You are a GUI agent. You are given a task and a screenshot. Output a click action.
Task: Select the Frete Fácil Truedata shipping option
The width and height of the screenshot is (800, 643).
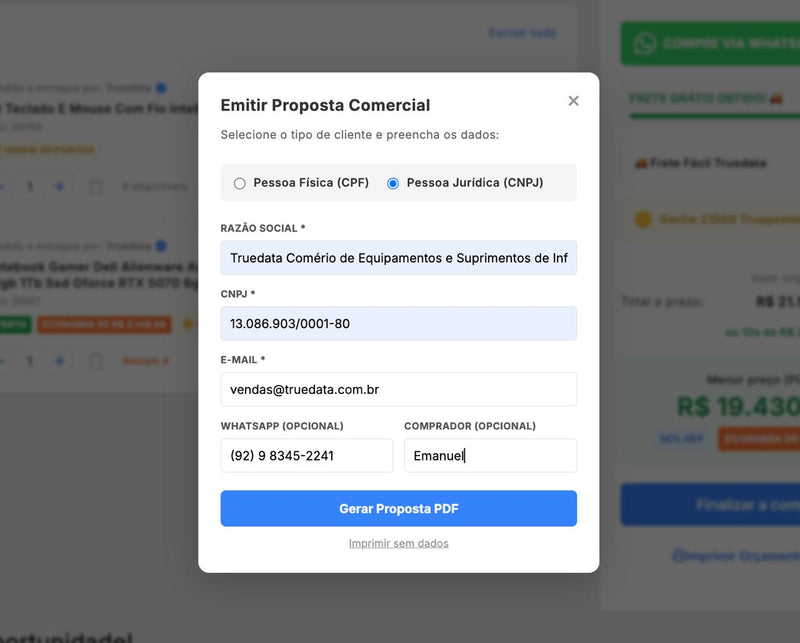click(x=710, y=163)
